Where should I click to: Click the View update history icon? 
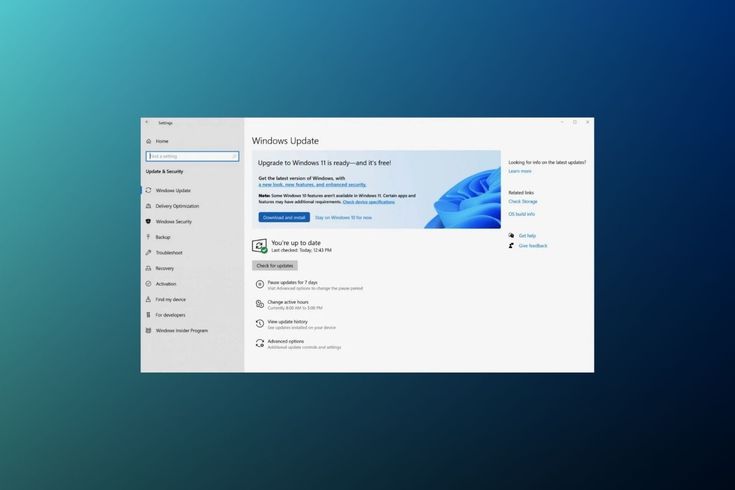click(x=260, y=324)
